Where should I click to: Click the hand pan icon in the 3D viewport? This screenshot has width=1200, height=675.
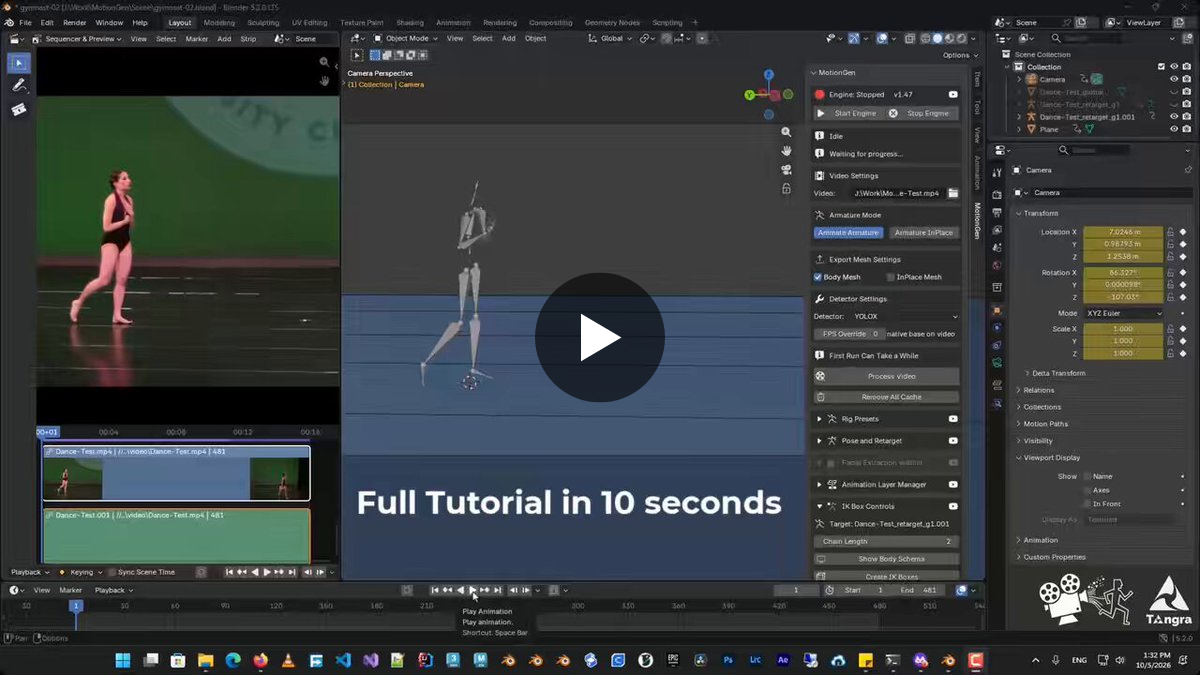pyautogui.click(x=787, y=151)
